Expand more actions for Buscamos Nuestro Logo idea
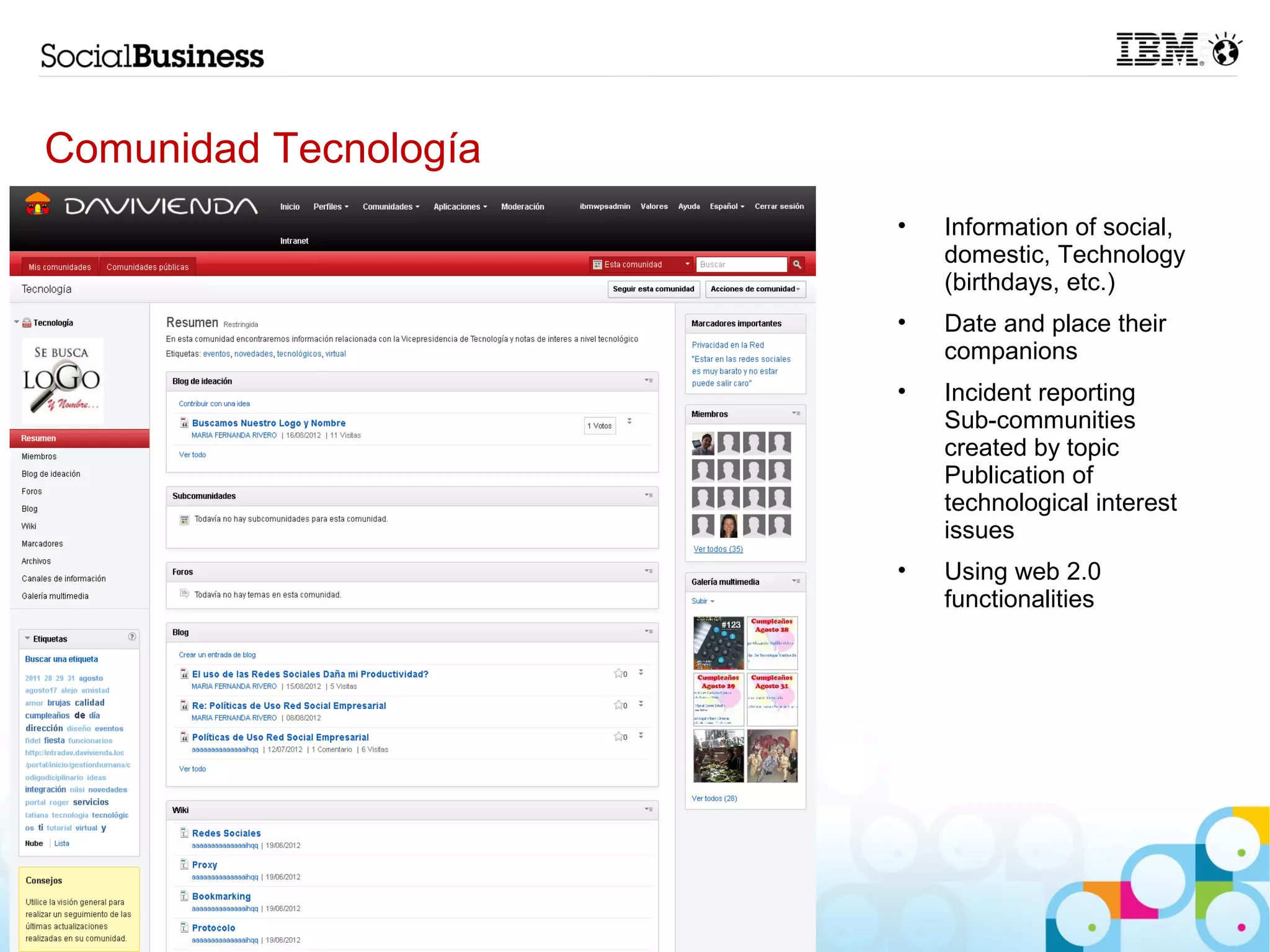This screenshot has width=1270, height=952. point(629,421)
